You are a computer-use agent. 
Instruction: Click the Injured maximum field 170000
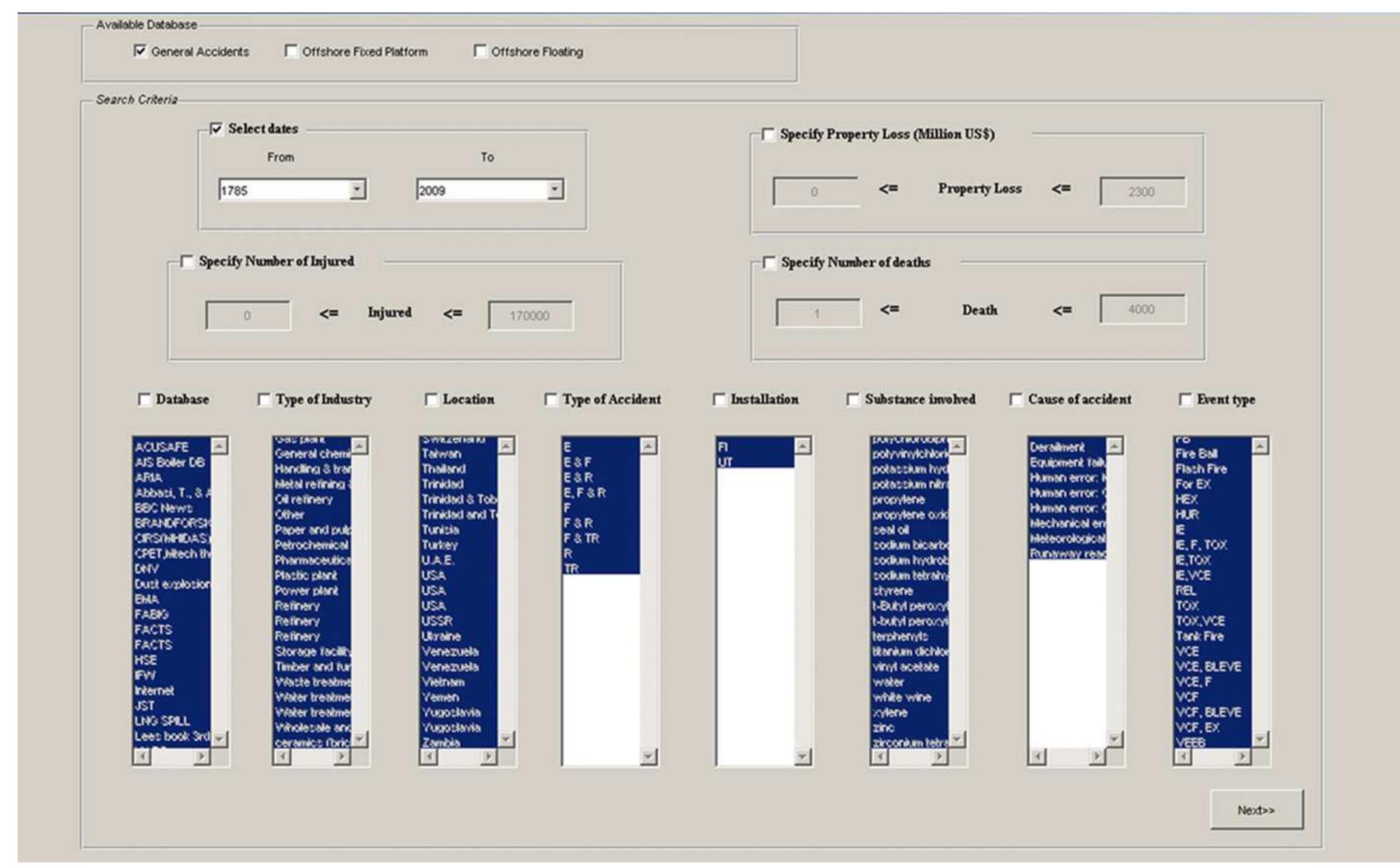pyautogui.click(x=530, y=316)
